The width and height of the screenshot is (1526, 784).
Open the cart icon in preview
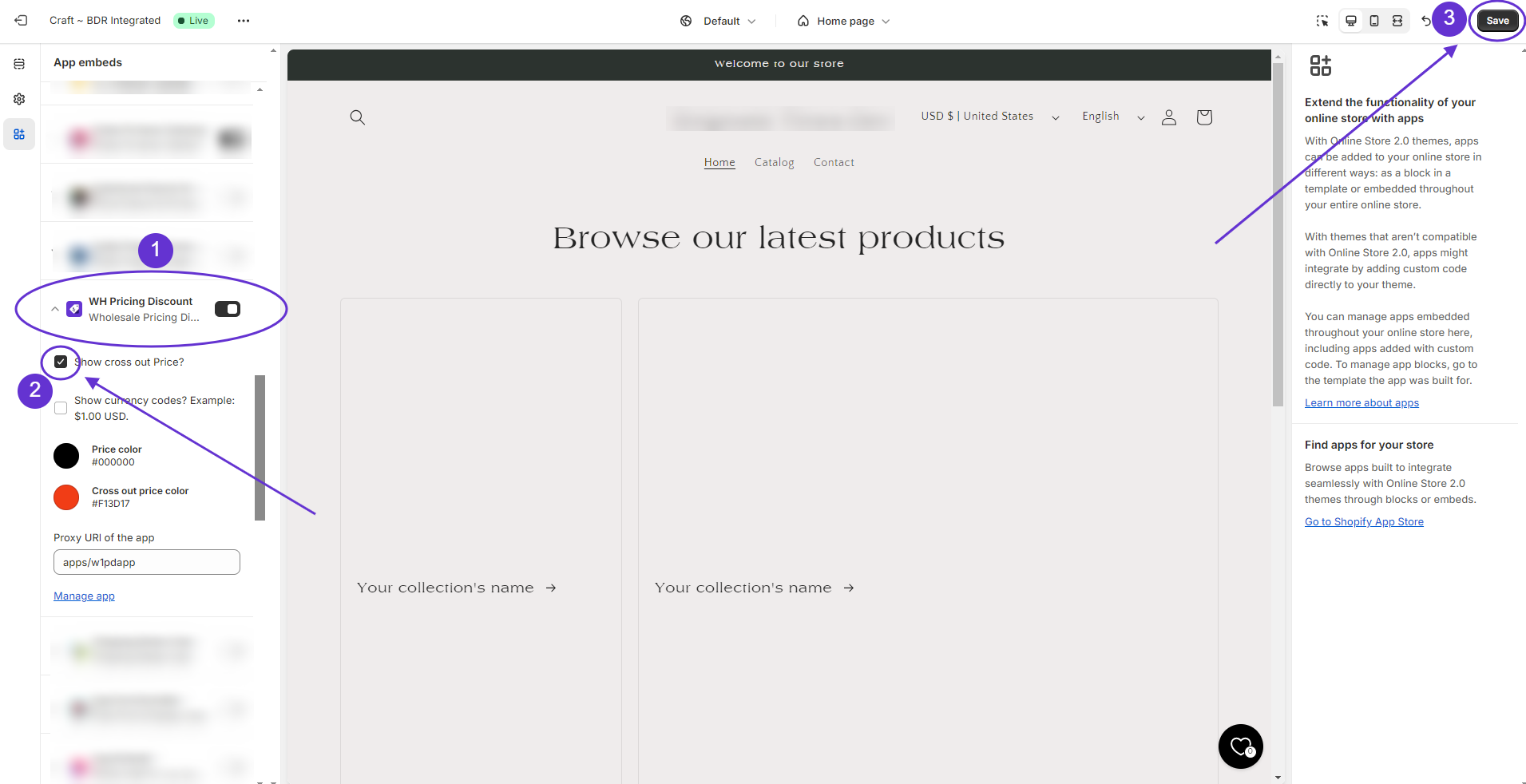pos(1204,117)
